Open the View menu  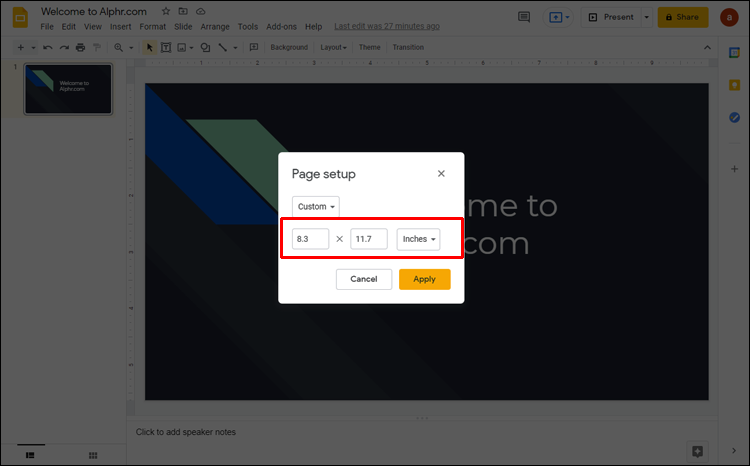point(93,27)
